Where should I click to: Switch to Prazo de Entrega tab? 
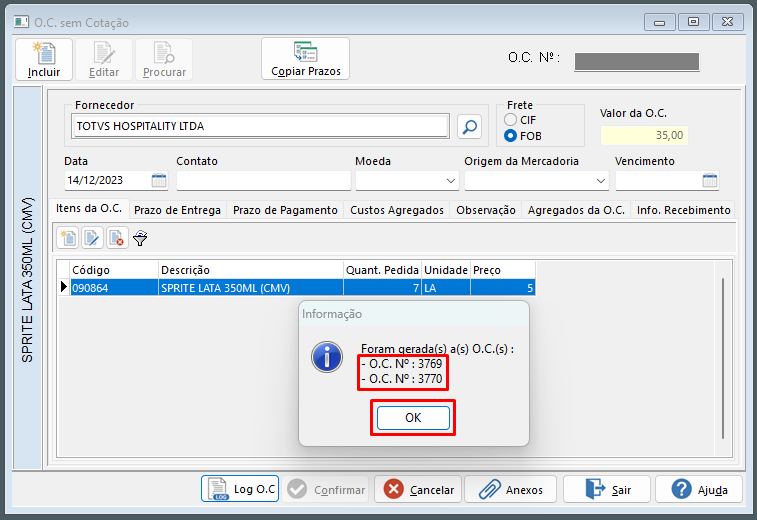pos(177,210)
